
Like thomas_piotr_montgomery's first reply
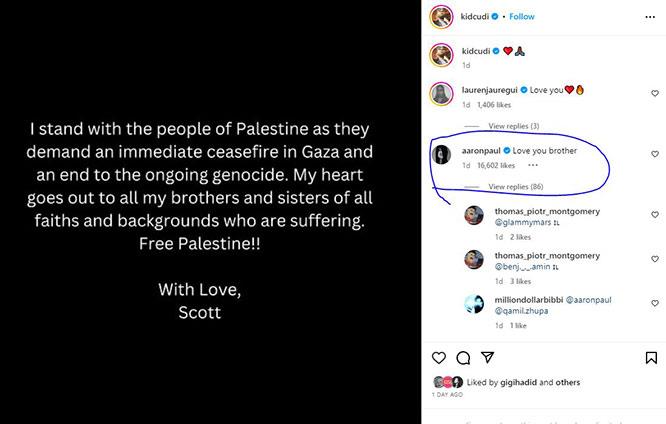point(655,215)
